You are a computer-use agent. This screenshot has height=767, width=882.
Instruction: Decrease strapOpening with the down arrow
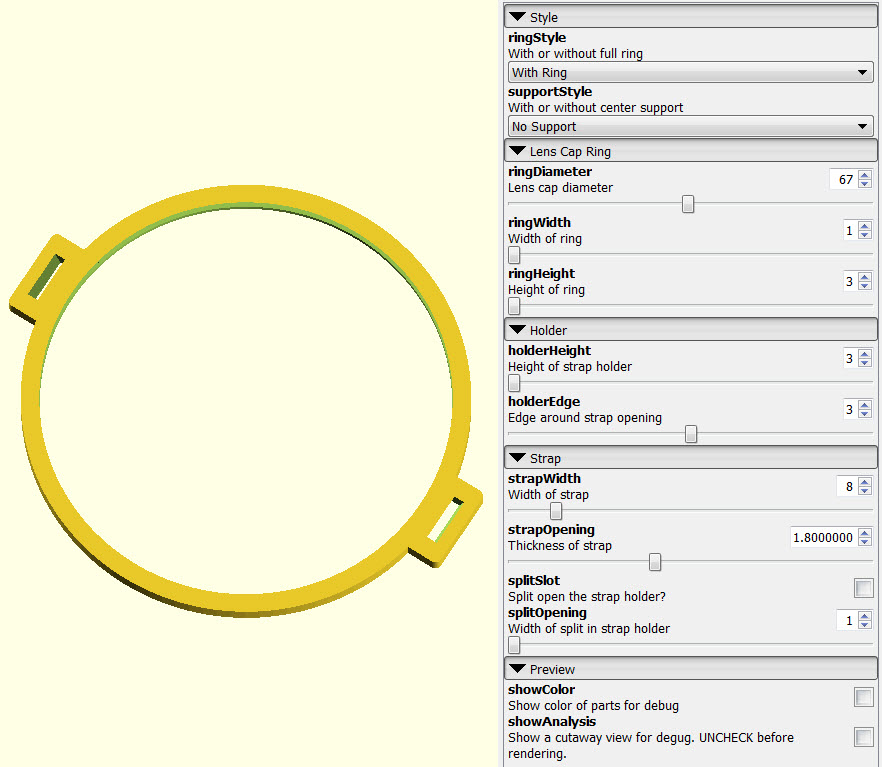coord(865,542)
